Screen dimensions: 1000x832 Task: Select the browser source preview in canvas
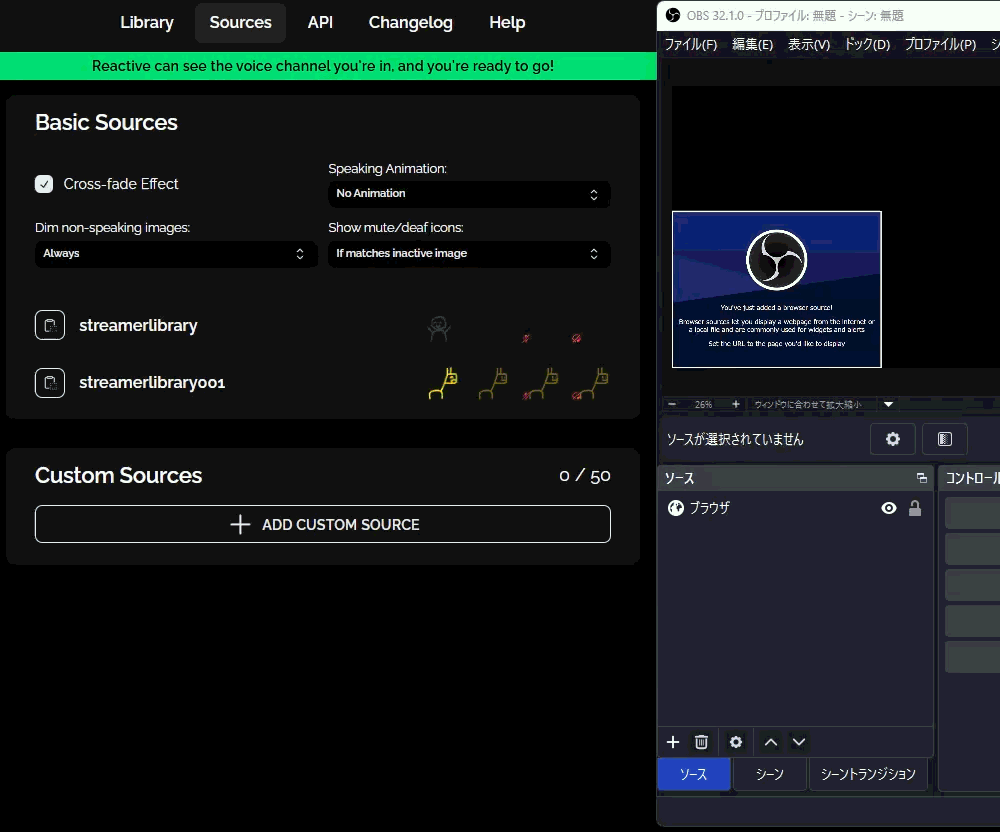coord(776,289)
